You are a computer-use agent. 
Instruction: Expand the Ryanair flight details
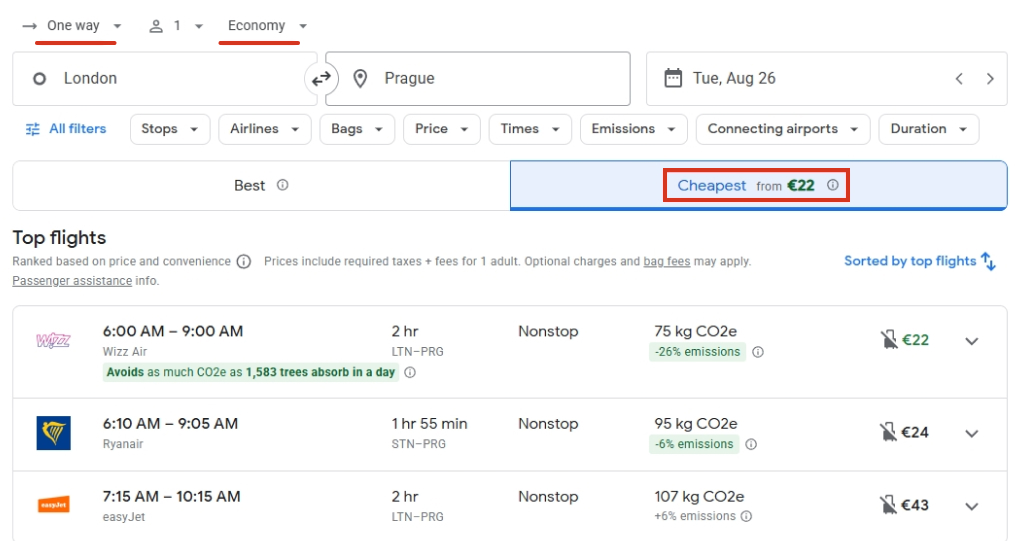coord(972,433)
